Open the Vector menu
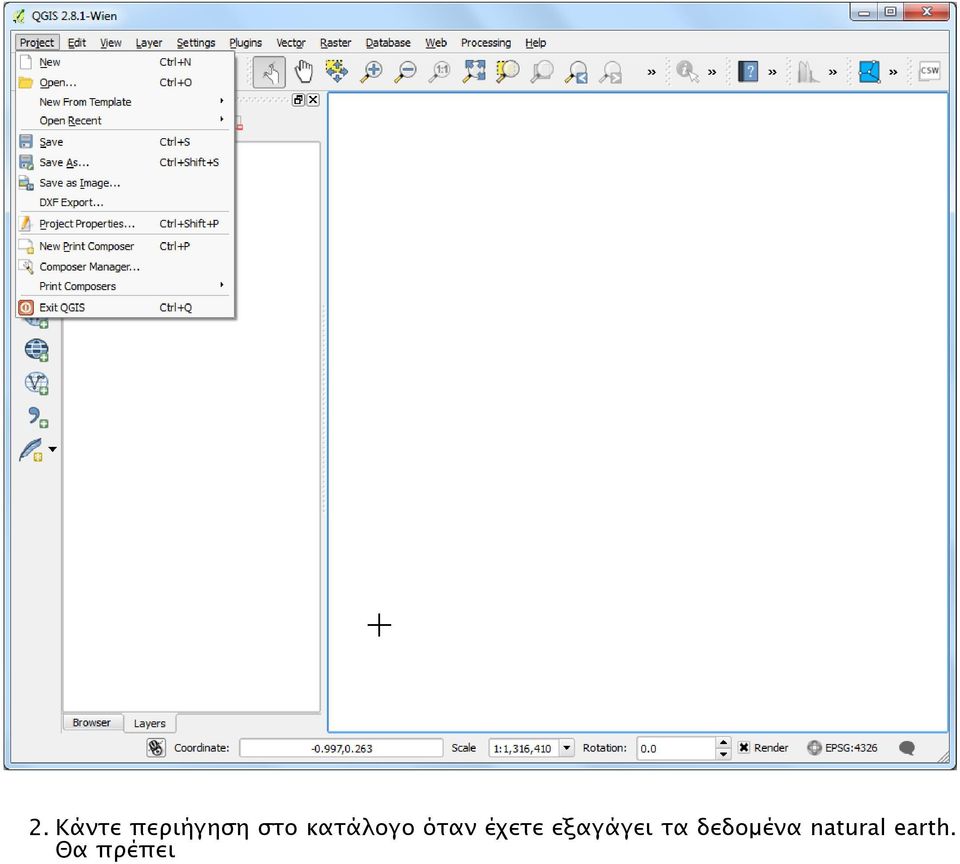This screenshot has height=864, width=960. 291,43
